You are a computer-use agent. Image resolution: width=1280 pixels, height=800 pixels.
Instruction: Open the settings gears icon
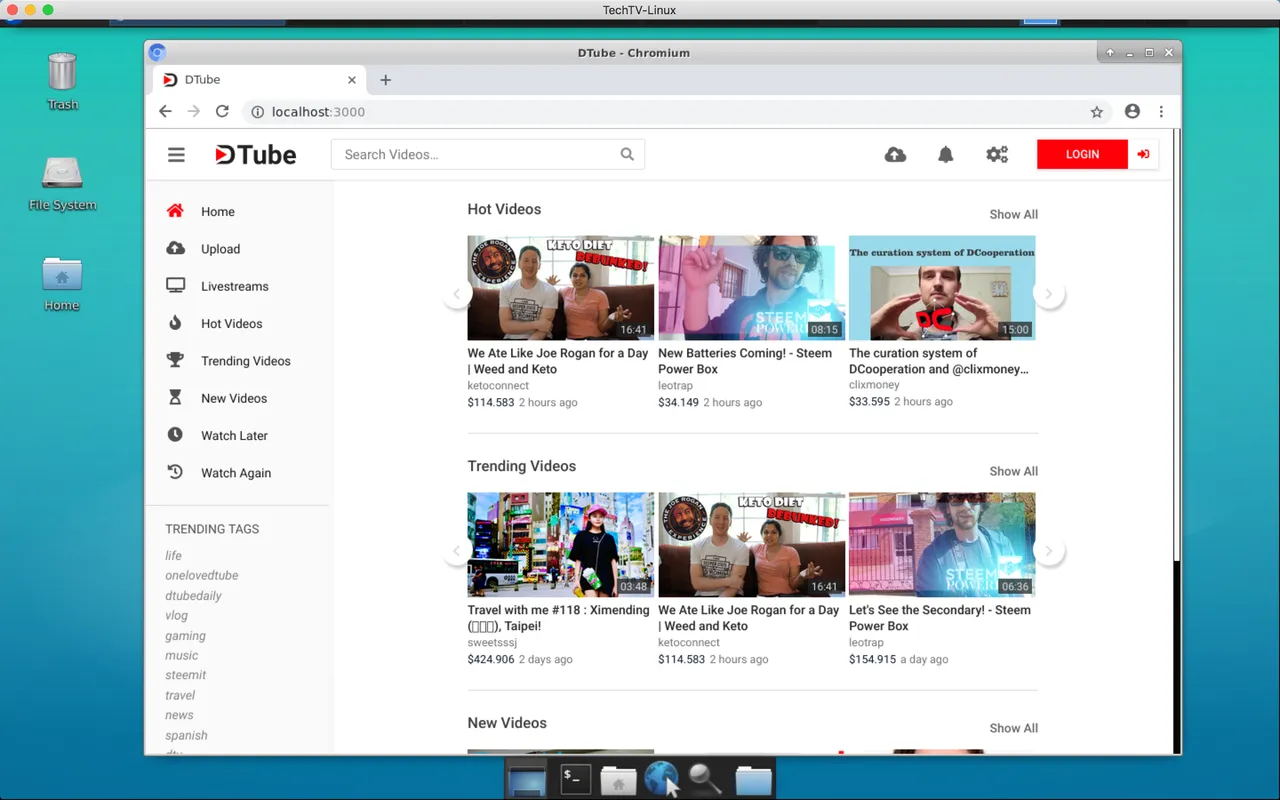coord(997,154)
